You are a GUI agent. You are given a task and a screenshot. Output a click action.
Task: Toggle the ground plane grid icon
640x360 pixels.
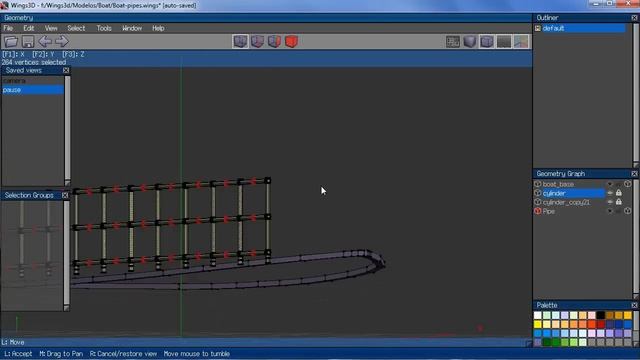[504, 41]
